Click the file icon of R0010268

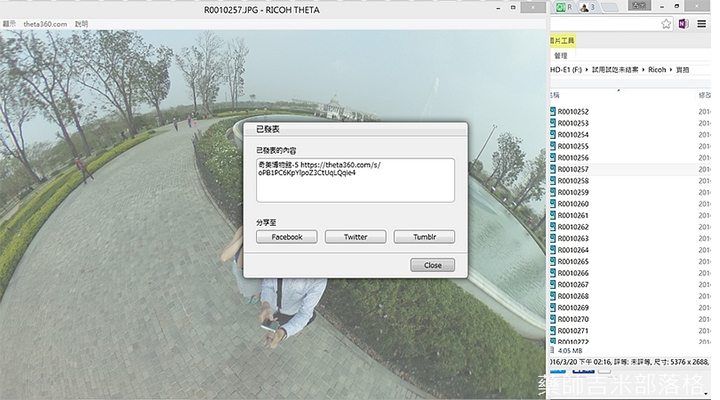[553, 296]
